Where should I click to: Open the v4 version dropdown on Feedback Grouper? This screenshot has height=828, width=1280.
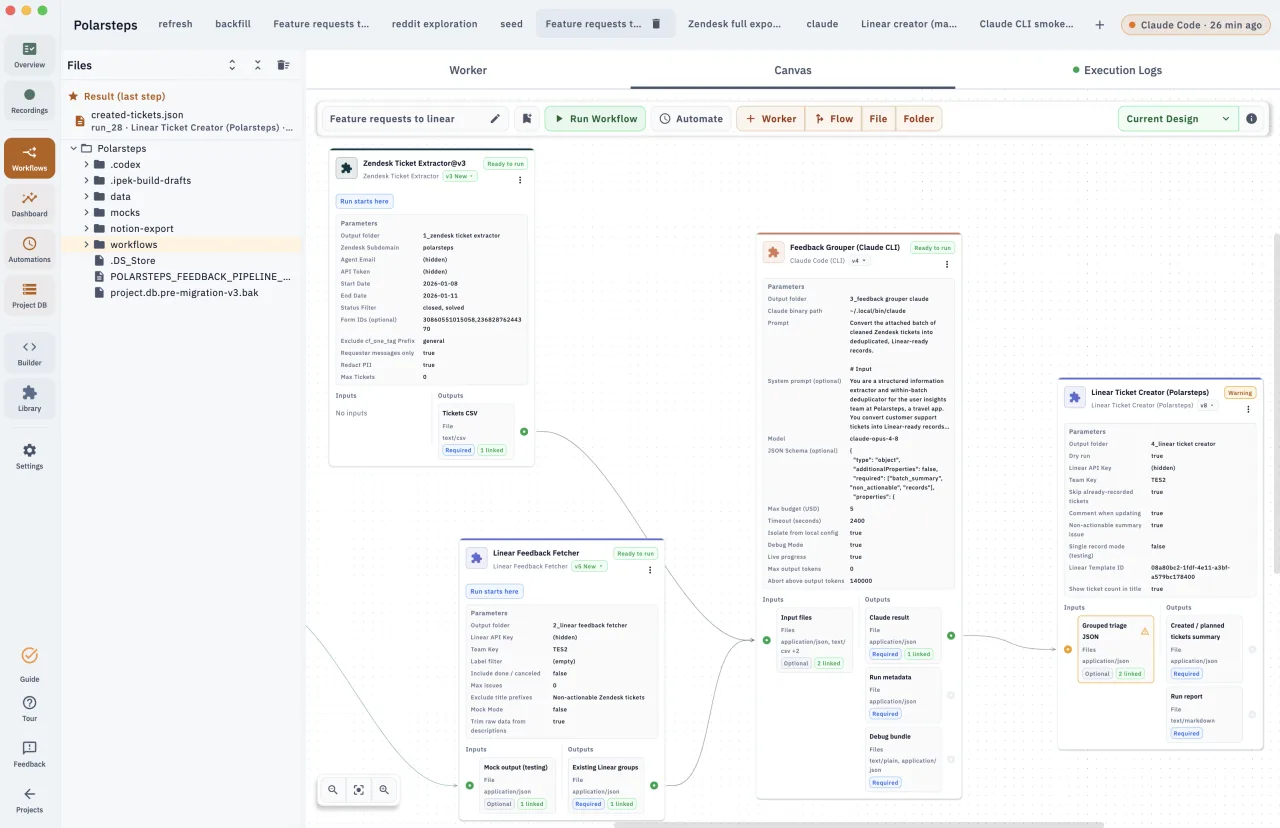coord(859,260)
